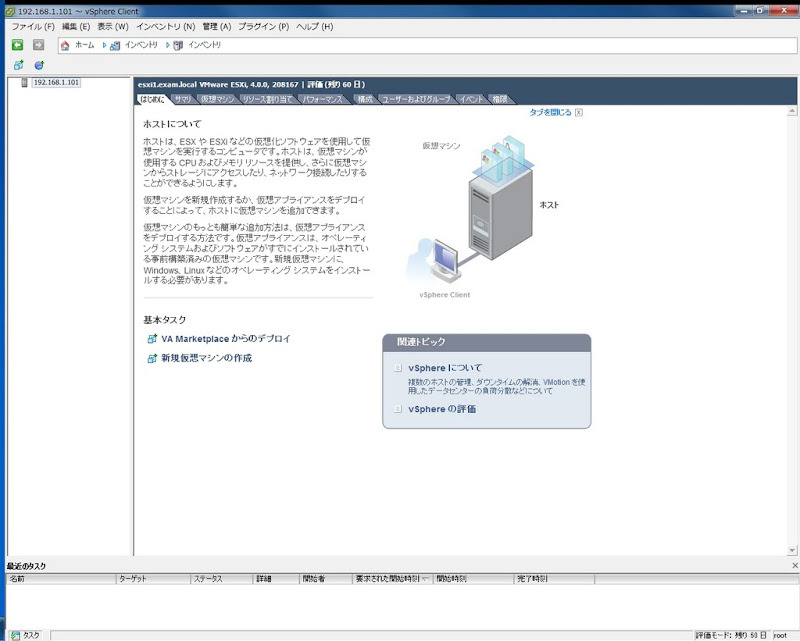Click the 関連トピック panel header
This screenshot has width=800, height=641.
(x=486, y=342)
